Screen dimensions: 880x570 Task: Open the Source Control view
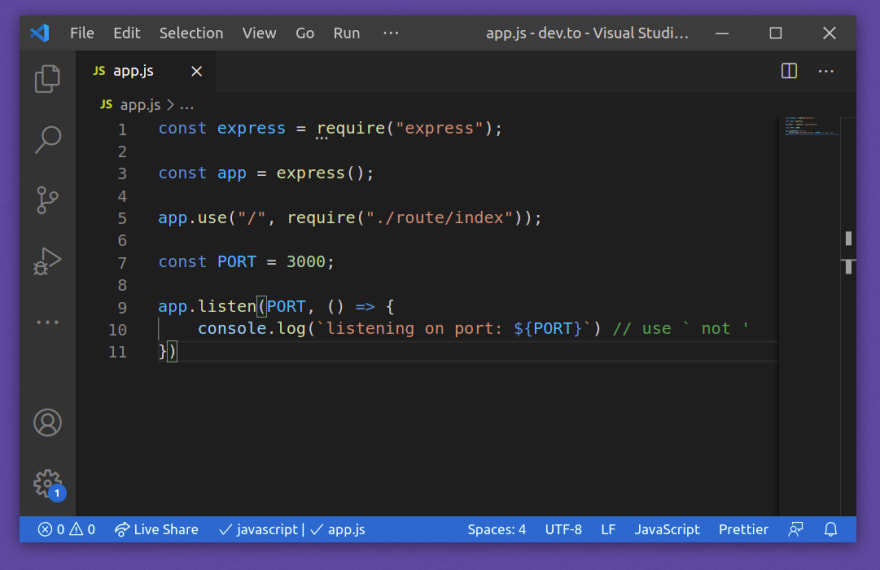(47, 200)
